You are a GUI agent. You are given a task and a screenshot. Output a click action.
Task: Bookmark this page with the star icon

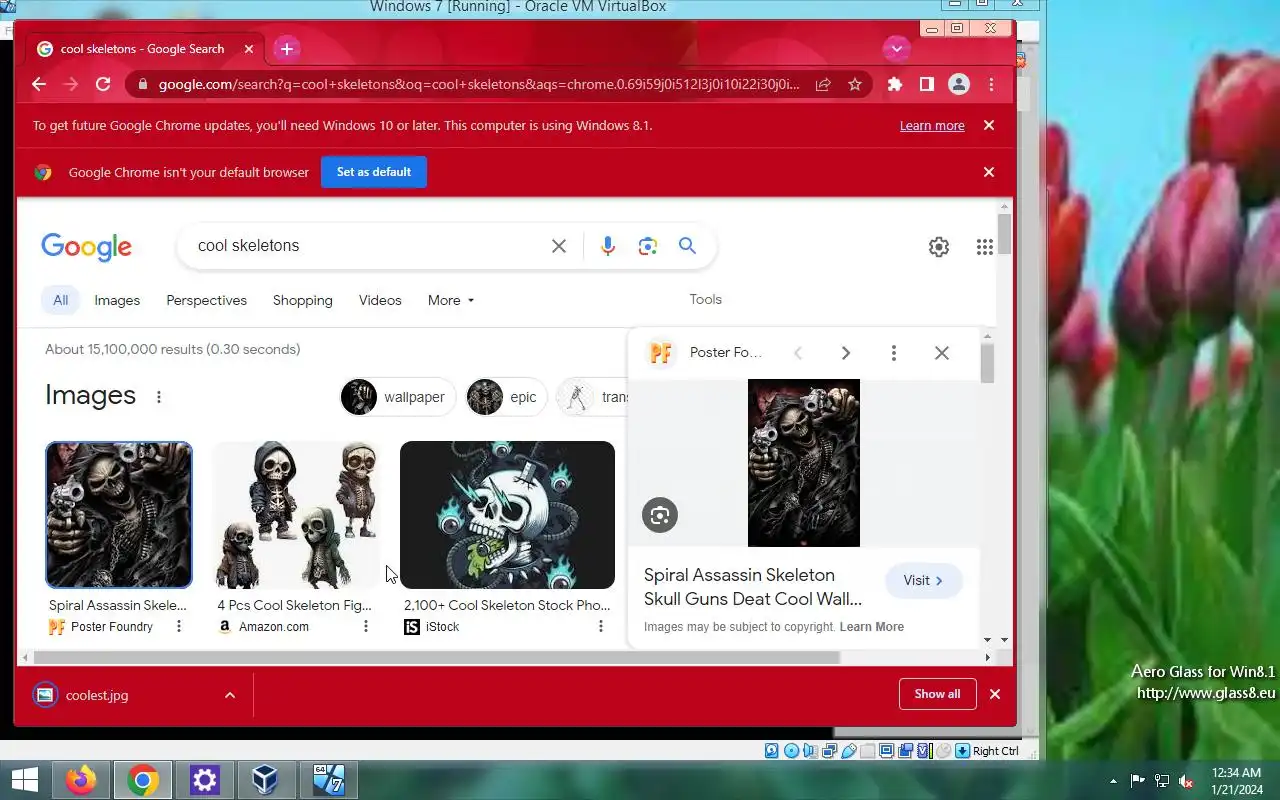(855, 85)
